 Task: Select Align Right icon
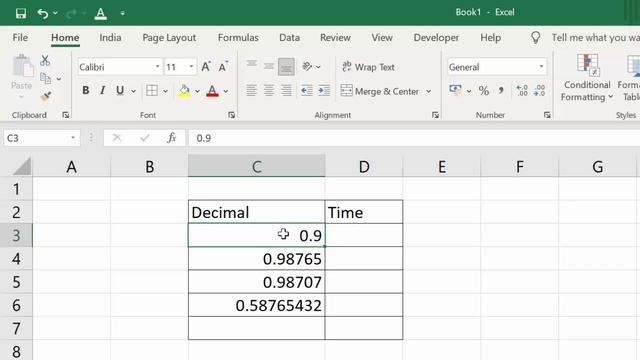point(287,90)
